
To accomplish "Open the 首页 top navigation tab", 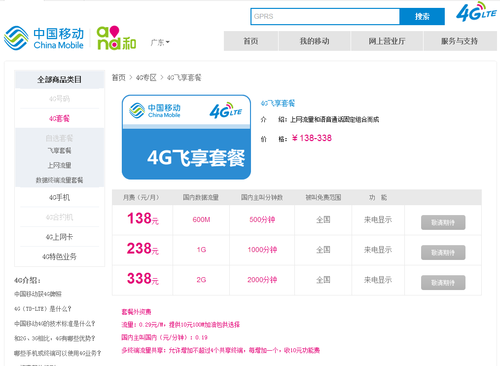I will [251, 41].
